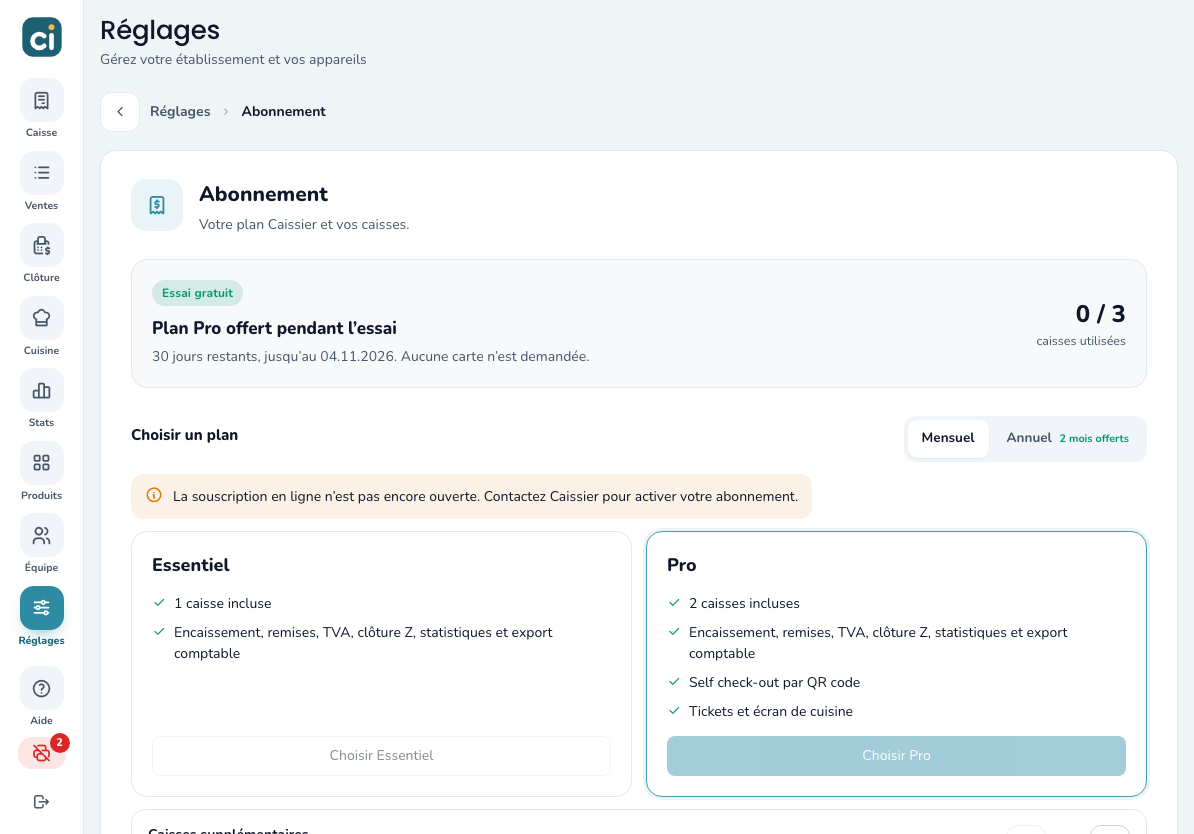Screen dimensions: 1194x834
Task: Click 'Plan Pro offert pendant l'essai' heading
Action: point(274,328)
